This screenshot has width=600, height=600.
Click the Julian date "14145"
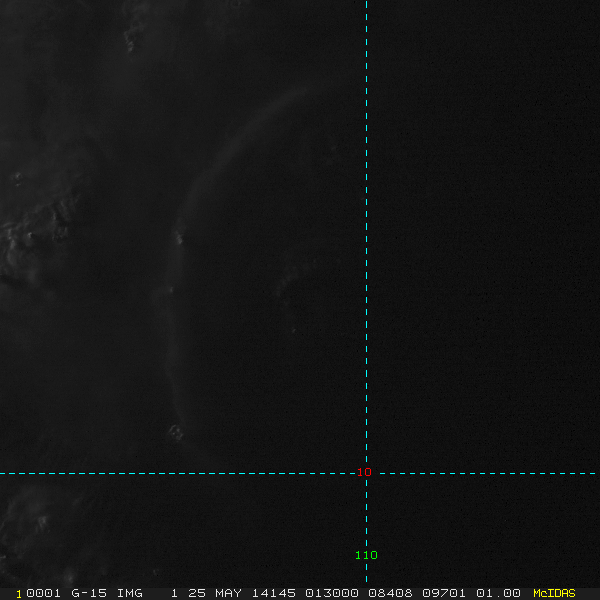coord(273,593)
